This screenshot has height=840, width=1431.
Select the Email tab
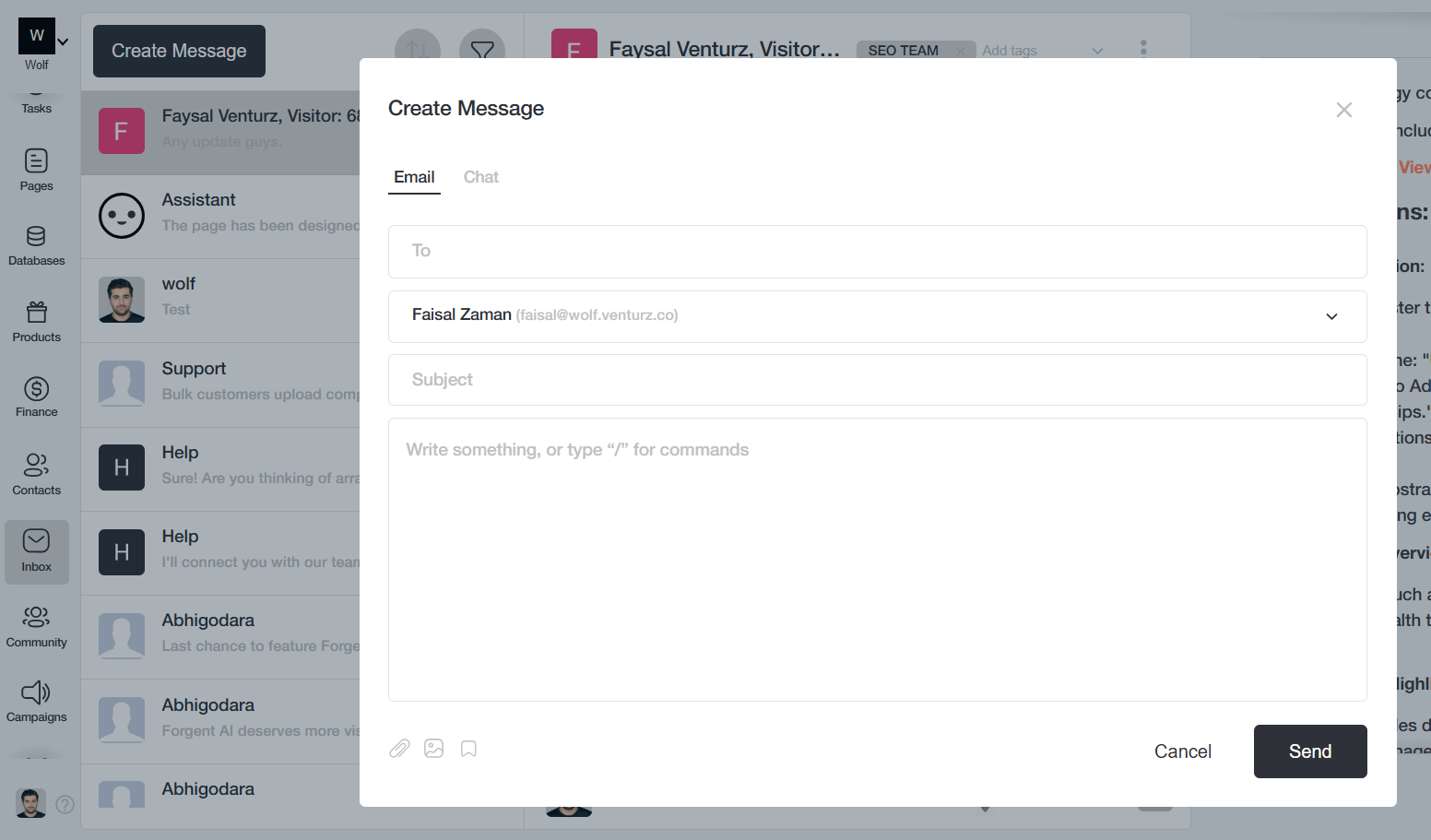[x=414, y=177]
